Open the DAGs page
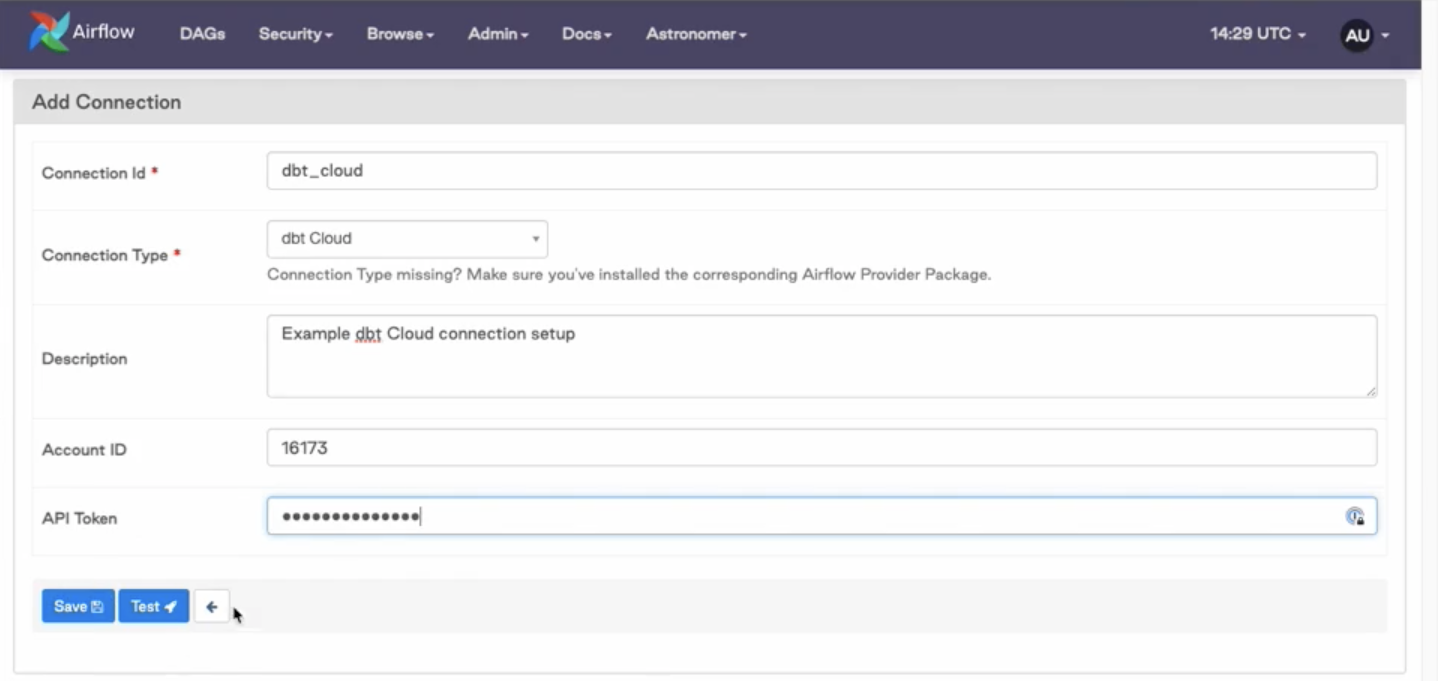The image size is (1438, 681). coord(202,34)
